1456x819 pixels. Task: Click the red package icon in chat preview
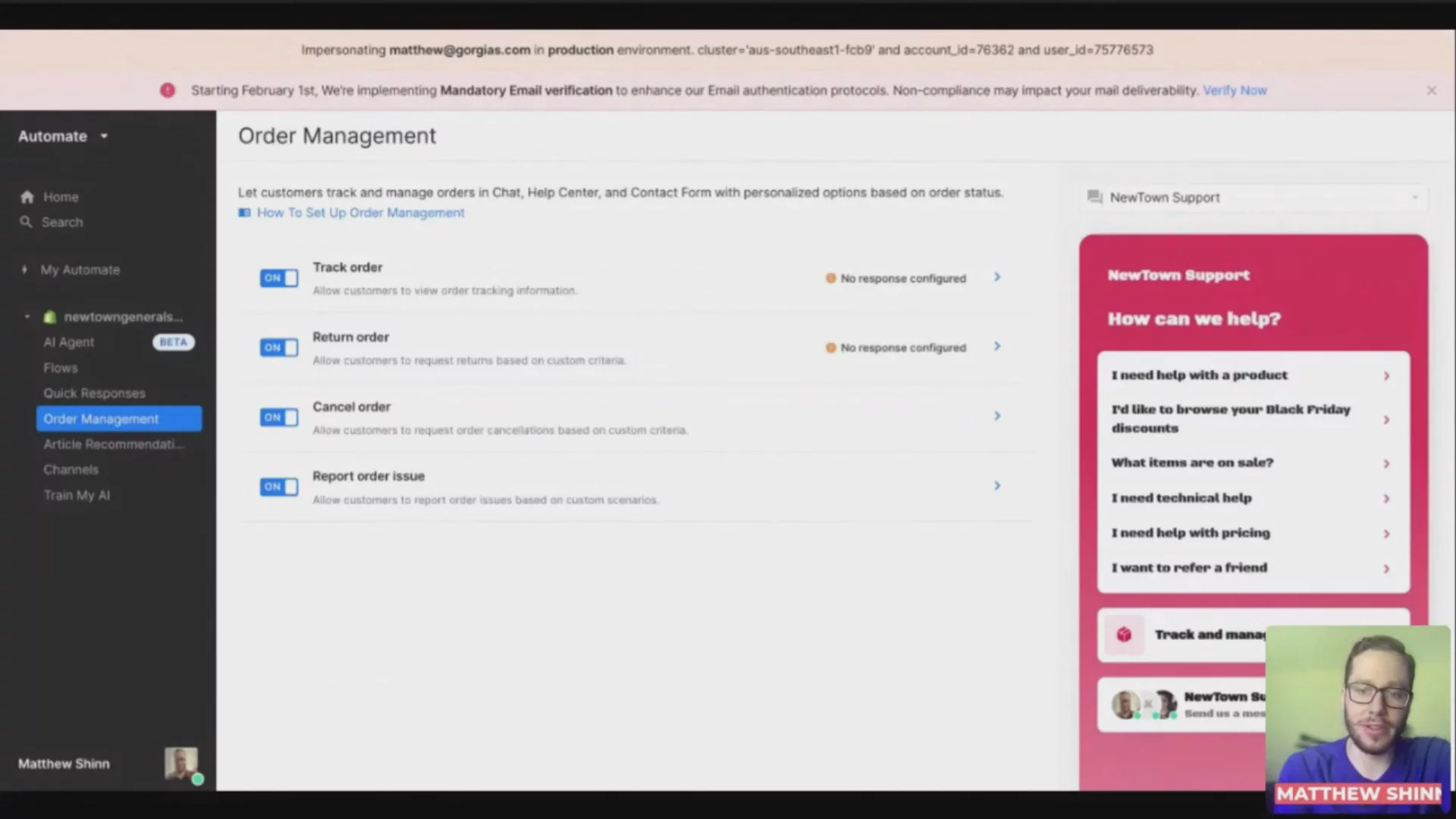pyautogui.click(x=1124, y=635)
